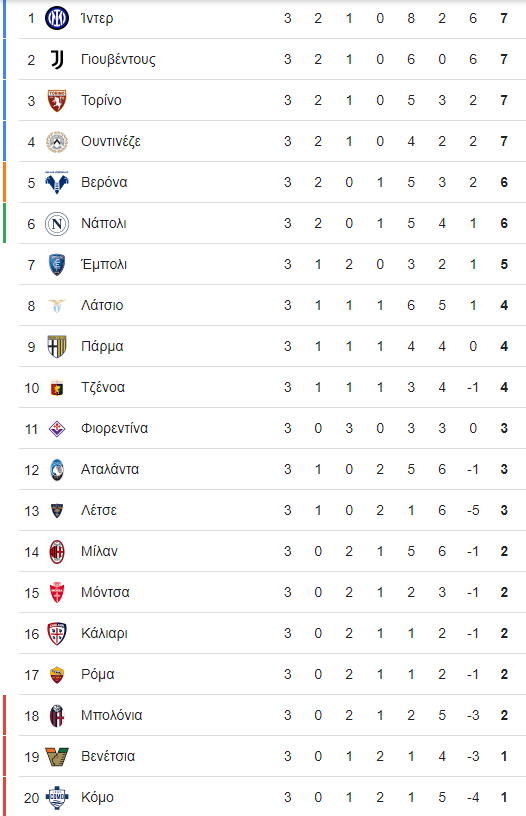Select the Αταλάντα team row name

(110, 469)
